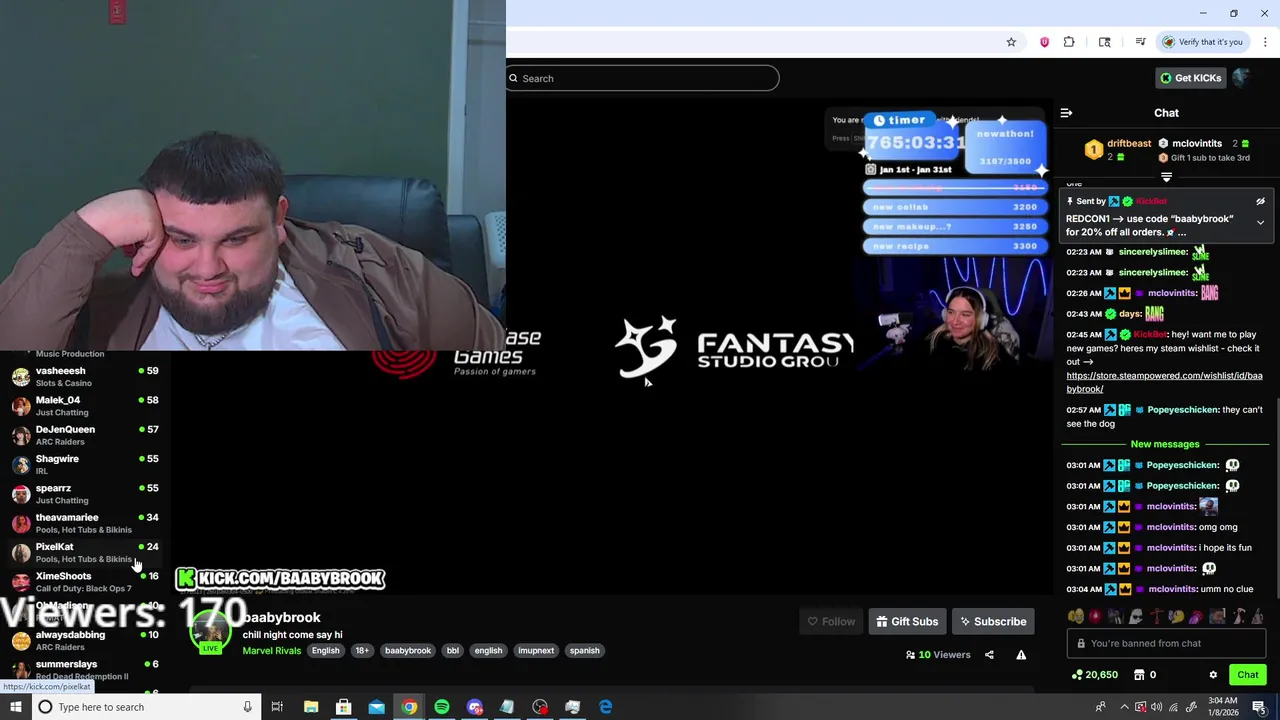Click taskbar Type here to search box
The image size is (1280, 720).
(x=145, y=707)
